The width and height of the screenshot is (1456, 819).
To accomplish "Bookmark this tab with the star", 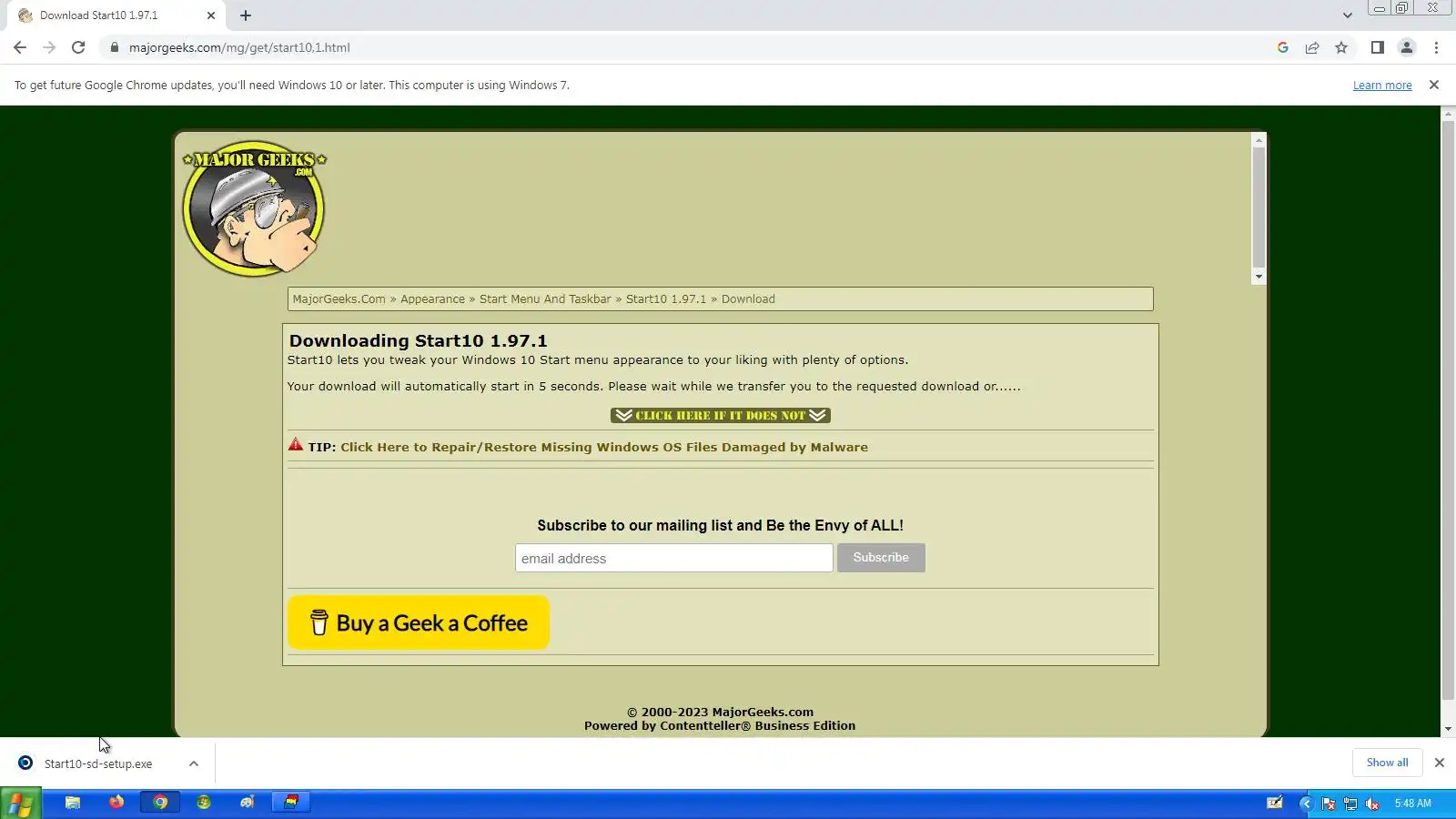I will pos(1341,47).
